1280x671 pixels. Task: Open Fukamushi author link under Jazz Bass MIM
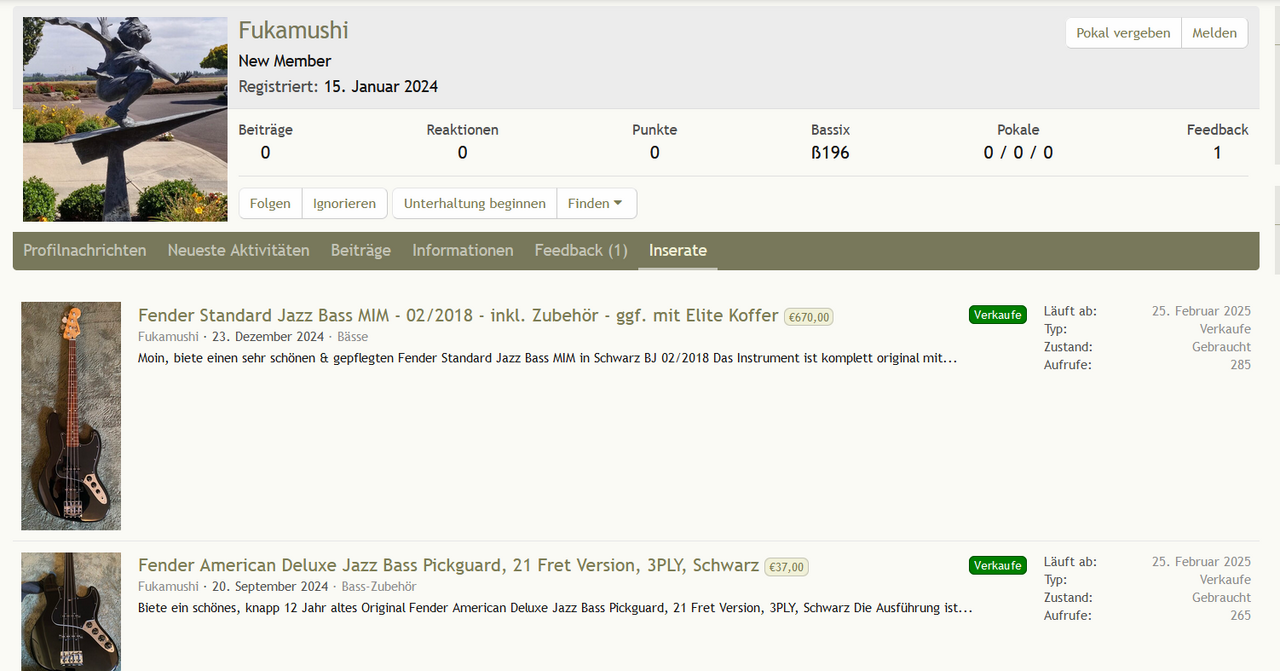[x=168, y=337]
